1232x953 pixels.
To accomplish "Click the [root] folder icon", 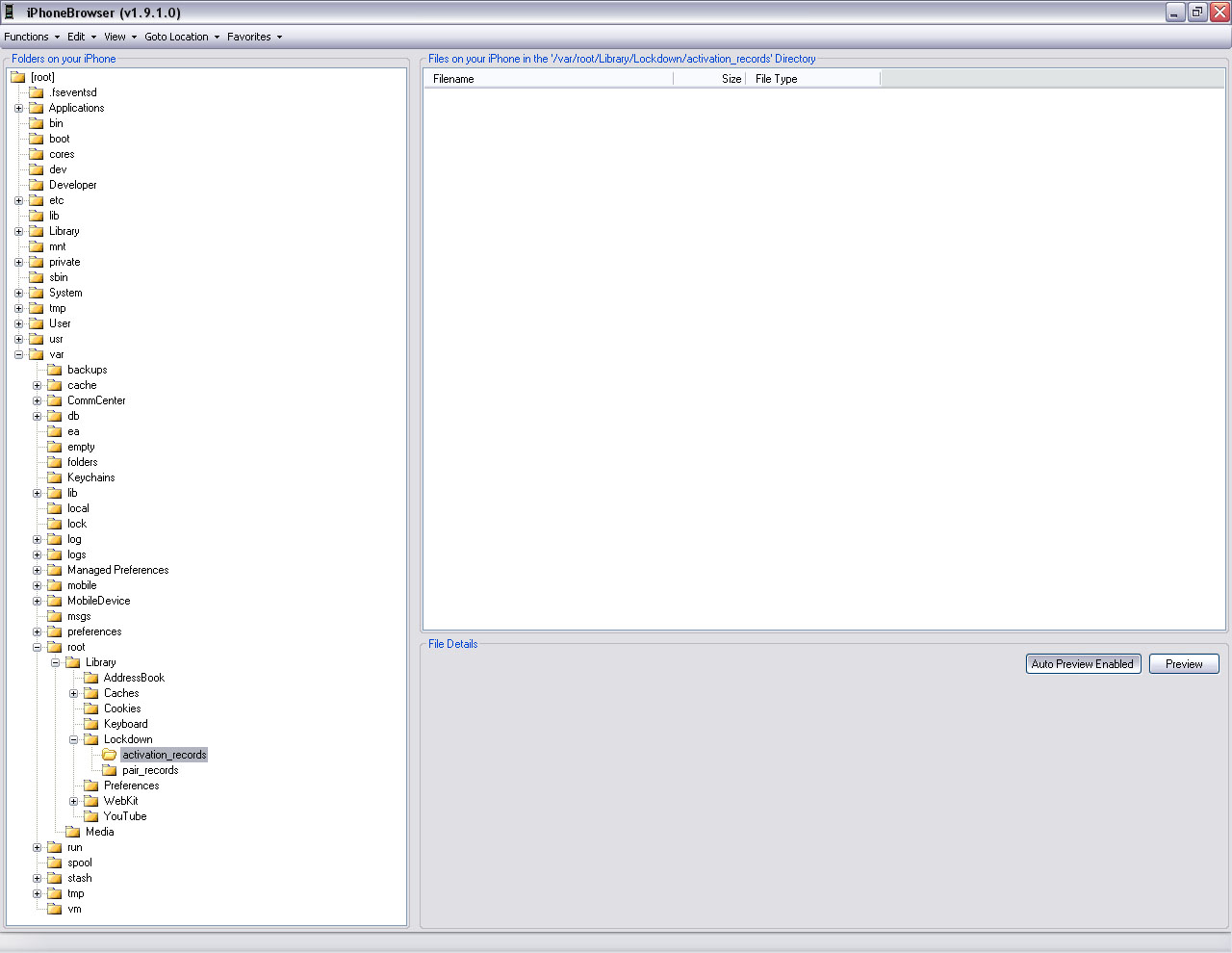I will pos(18,77).
